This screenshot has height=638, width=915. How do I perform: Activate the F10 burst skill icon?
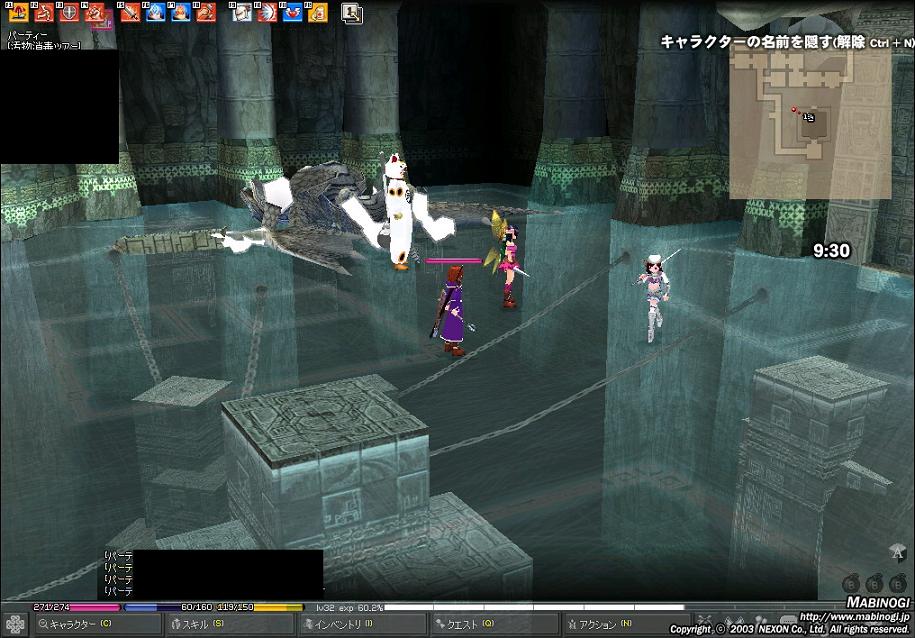click(267, 12)
